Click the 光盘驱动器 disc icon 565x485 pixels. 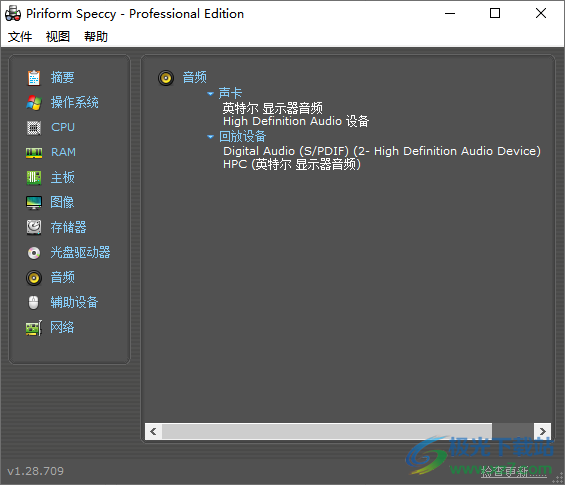(34, 253)
